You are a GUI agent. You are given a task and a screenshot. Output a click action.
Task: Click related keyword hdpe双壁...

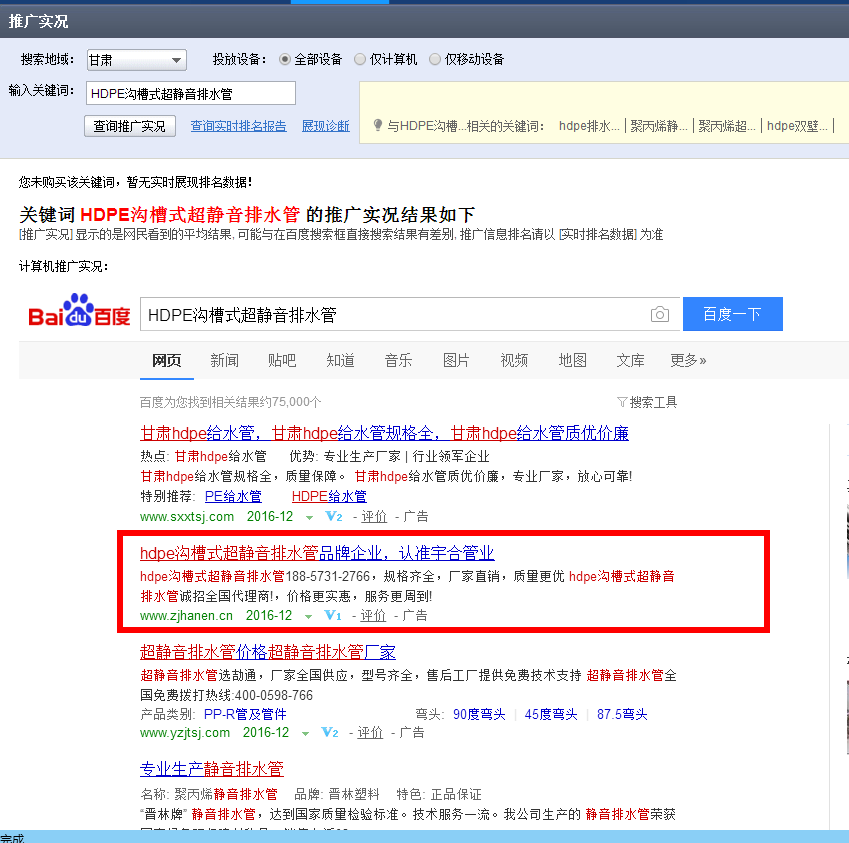pyautogui.click(x=796, y=126)
